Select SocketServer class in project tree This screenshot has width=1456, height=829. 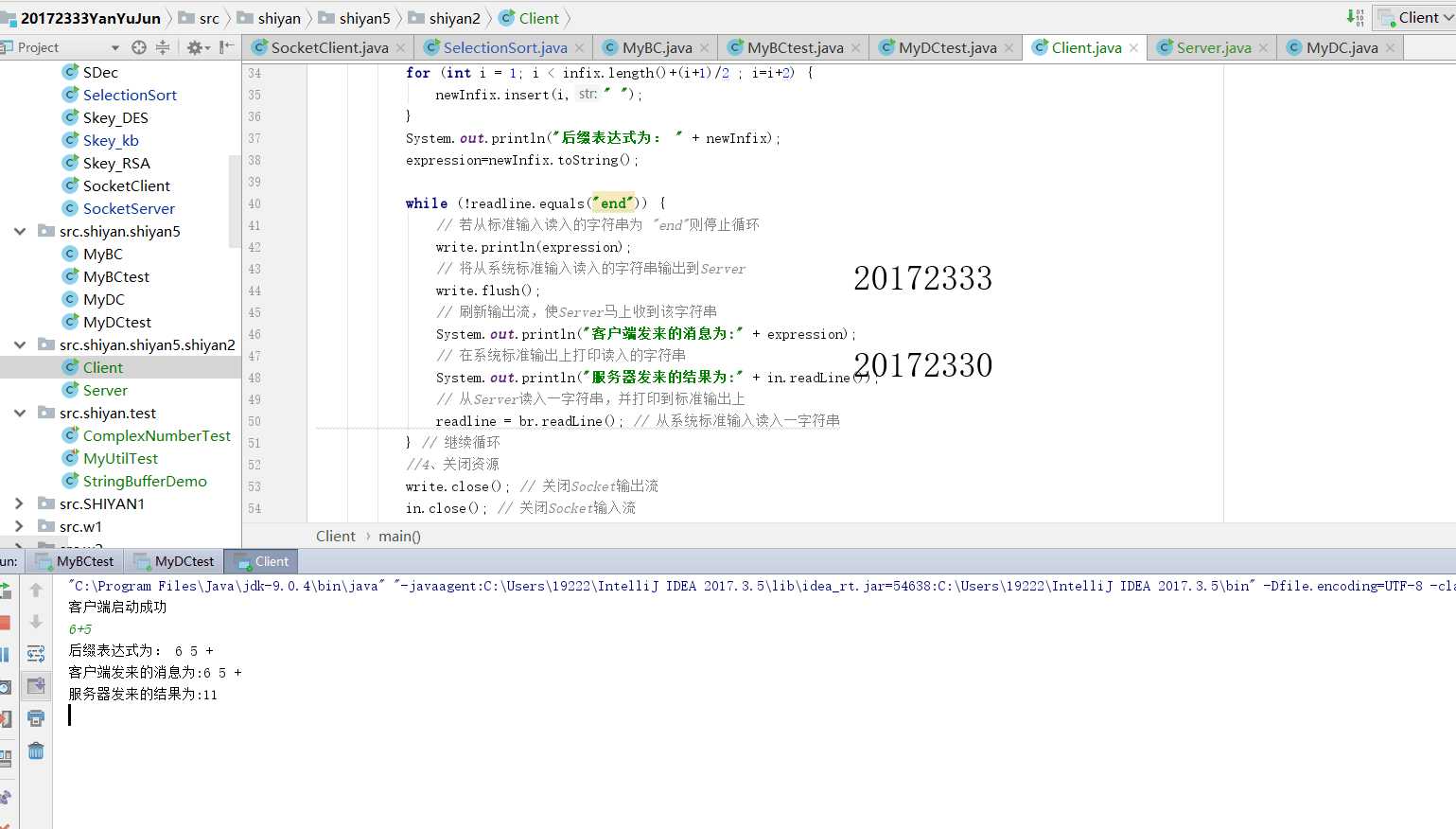(119, 208)
